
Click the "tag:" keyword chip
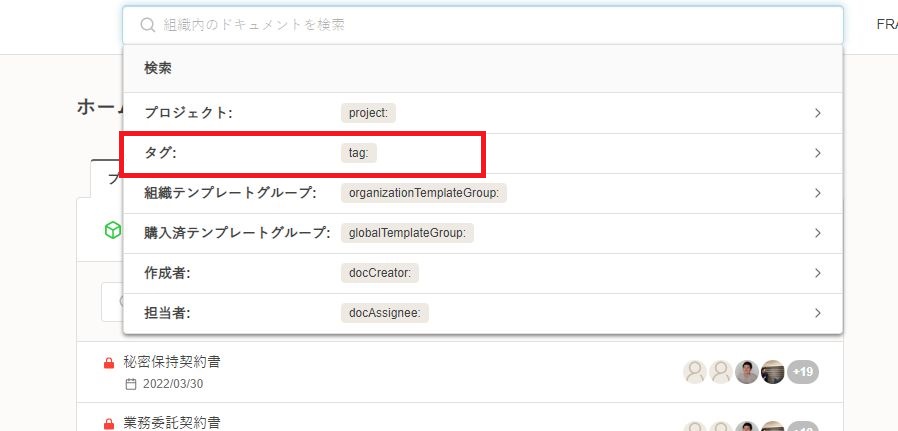tap(358, 153)
